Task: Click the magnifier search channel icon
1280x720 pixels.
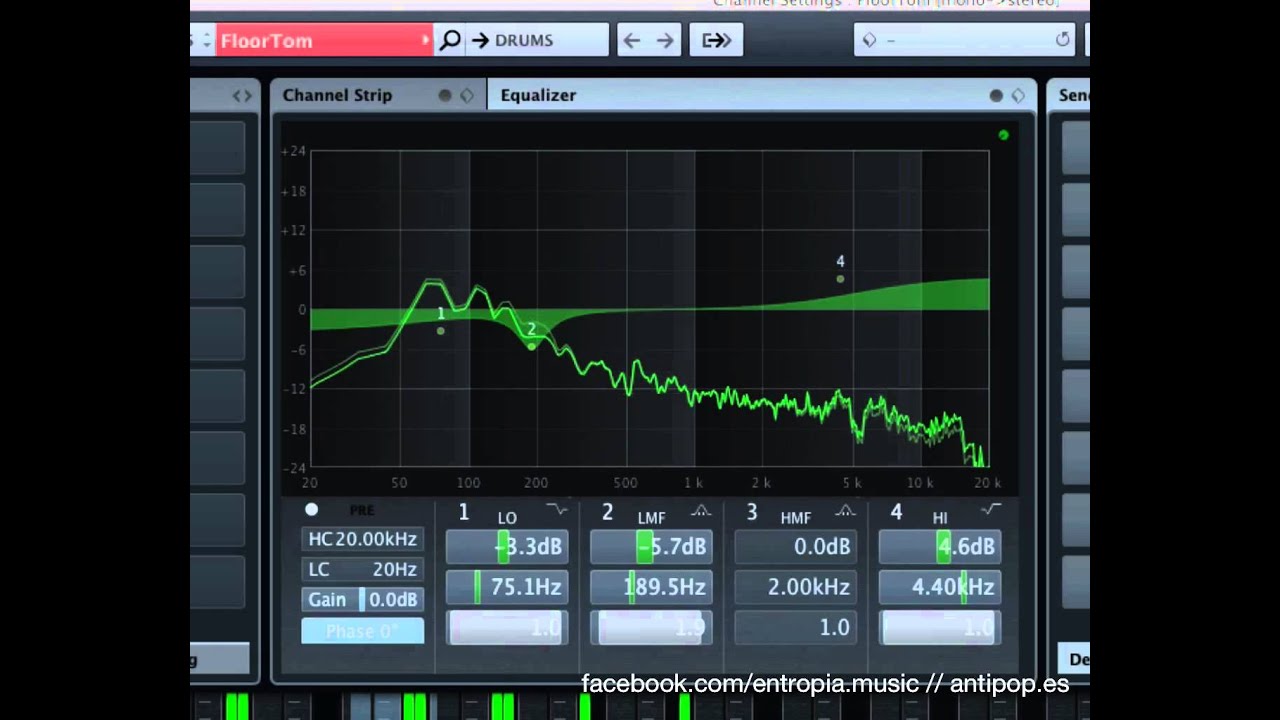Action: [x=450, y=40]
